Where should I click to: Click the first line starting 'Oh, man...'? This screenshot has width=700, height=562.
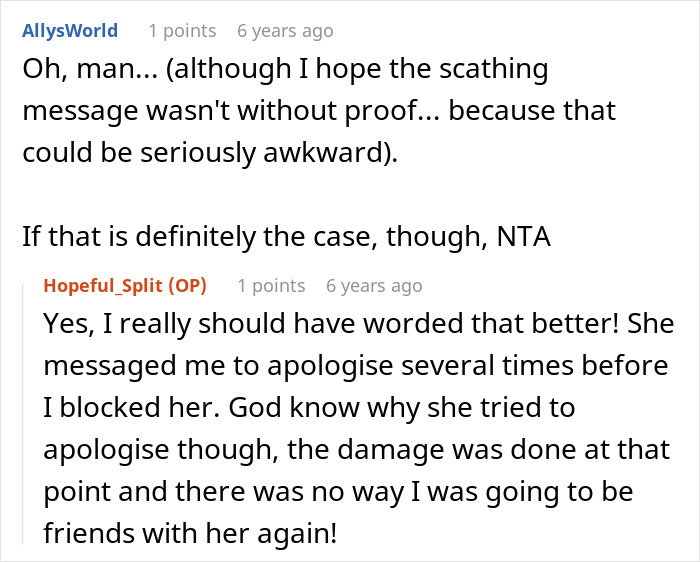coord(285,70)
